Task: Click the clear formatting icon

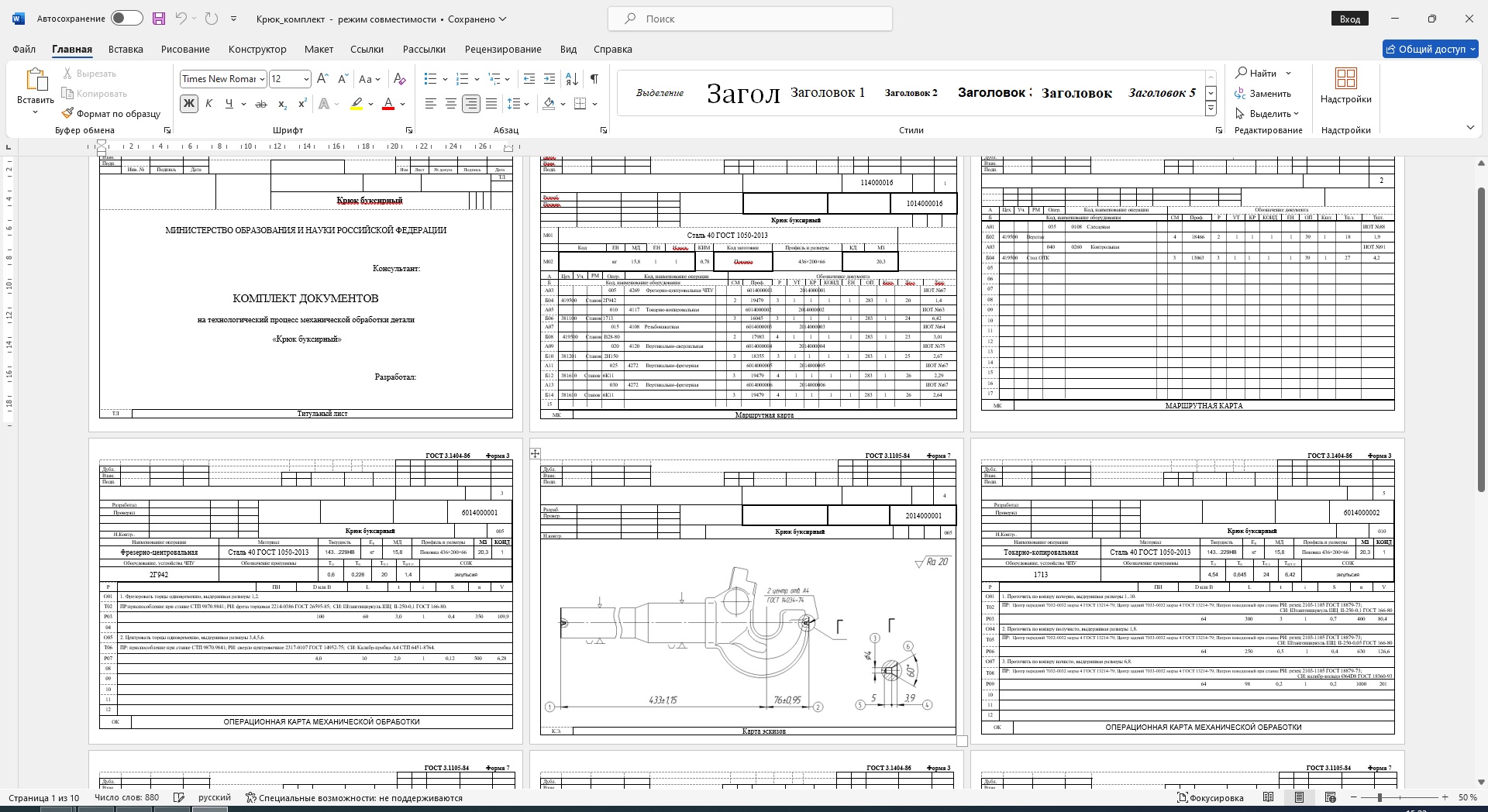Action: [x=399, y=79]
